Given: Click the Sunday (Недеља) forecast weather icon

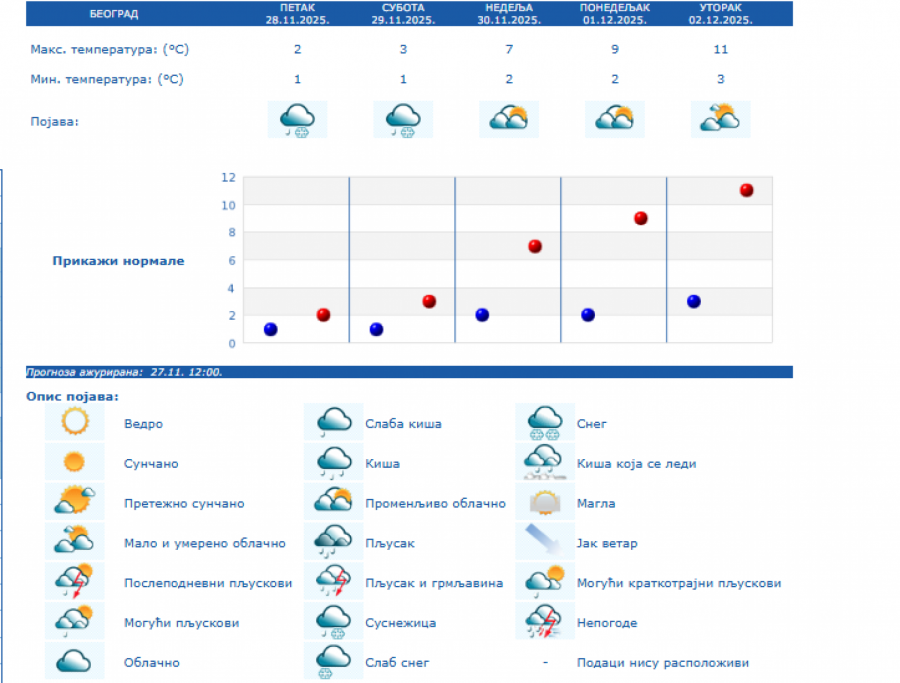Looking at the screenshot, I should pos(508,120).
